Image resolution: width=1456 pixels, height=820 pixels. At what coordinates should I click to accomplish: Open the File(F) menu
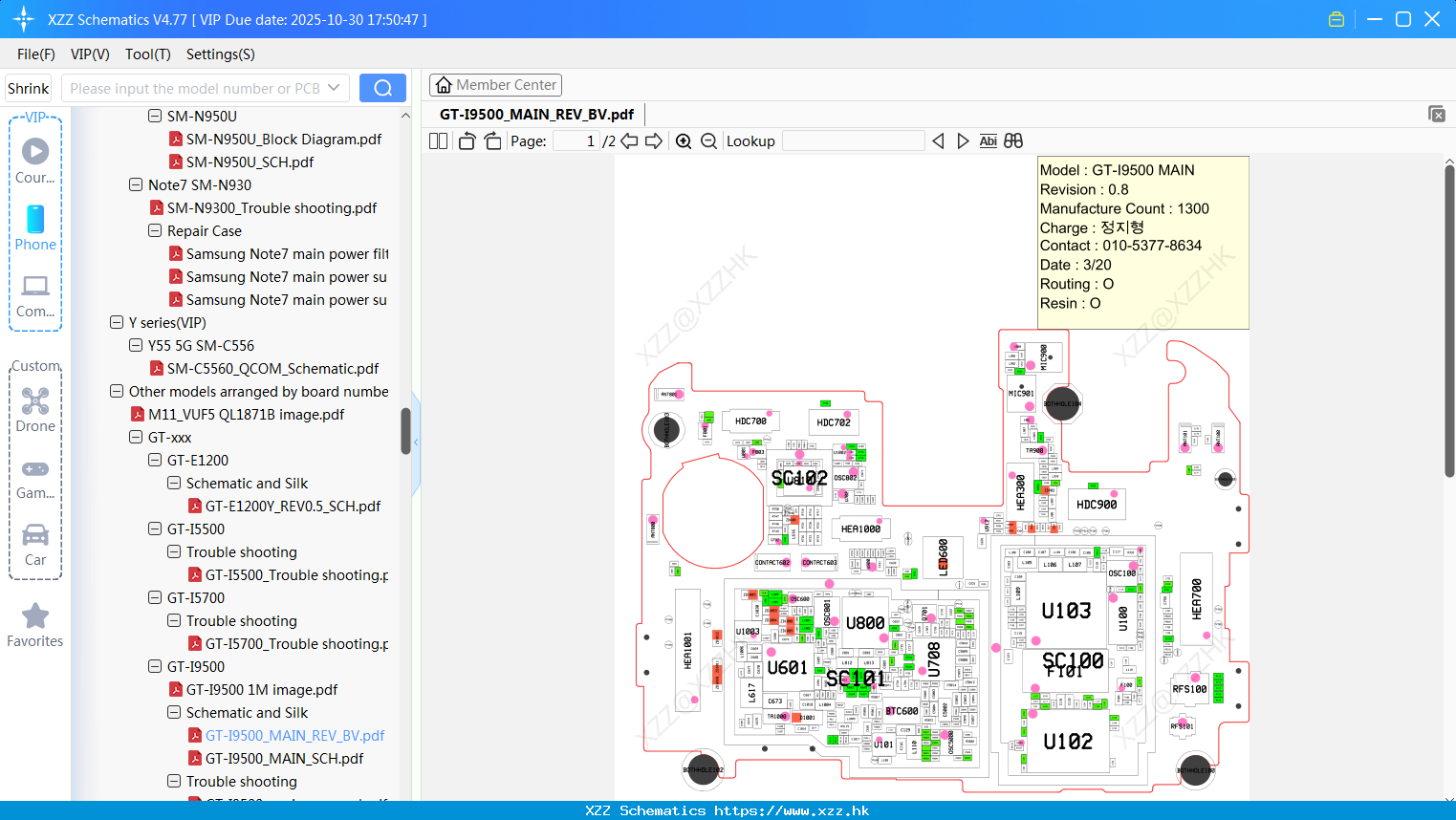36,54
